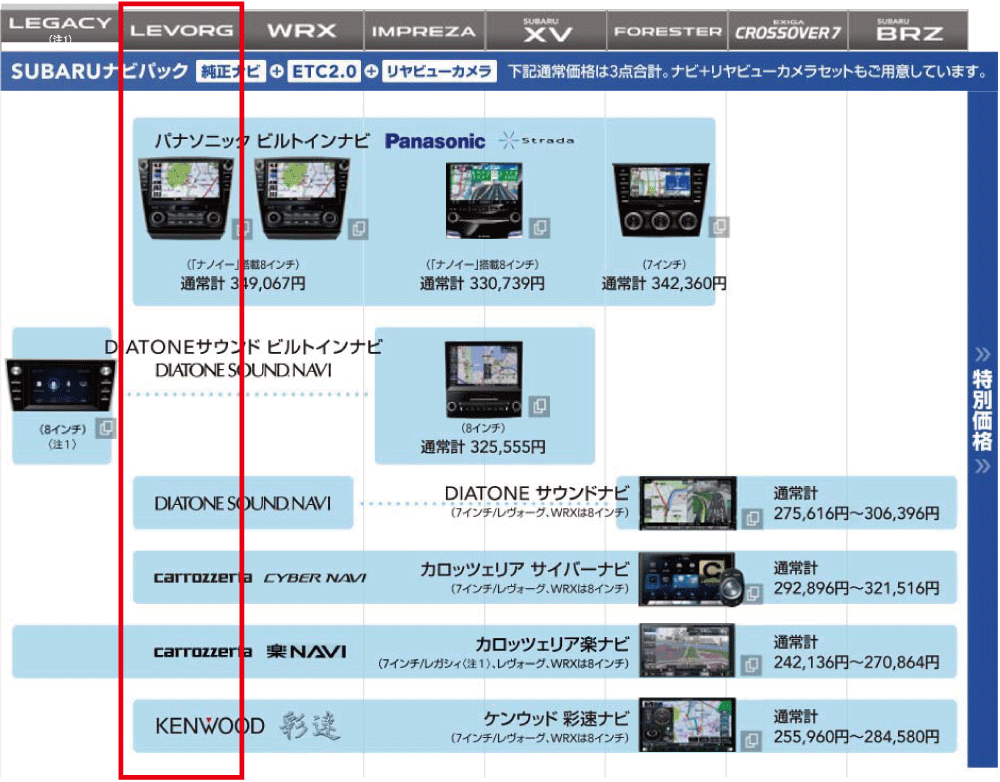Image resolution: width=1000 pixels, height=782 pixels.
Task: Click enlarge icon for ケンウッド 彩速ナビ
Action: click(752, 740)
